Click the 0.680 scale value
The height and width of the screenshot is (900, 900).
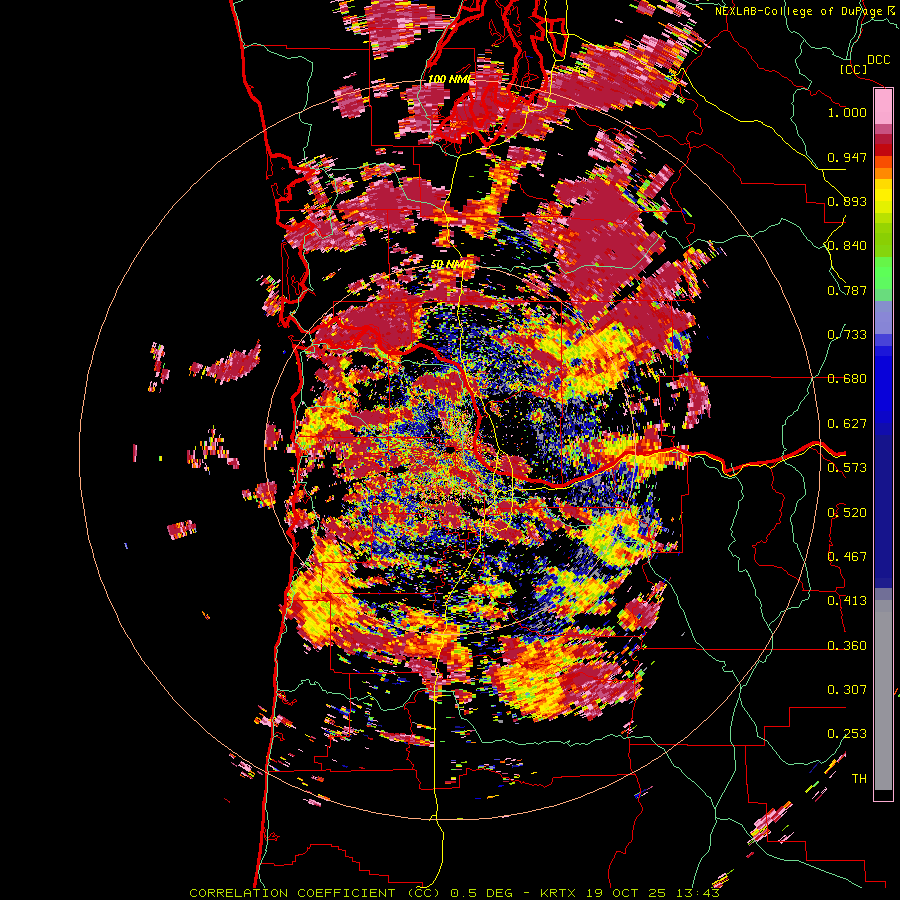(847, 379)
